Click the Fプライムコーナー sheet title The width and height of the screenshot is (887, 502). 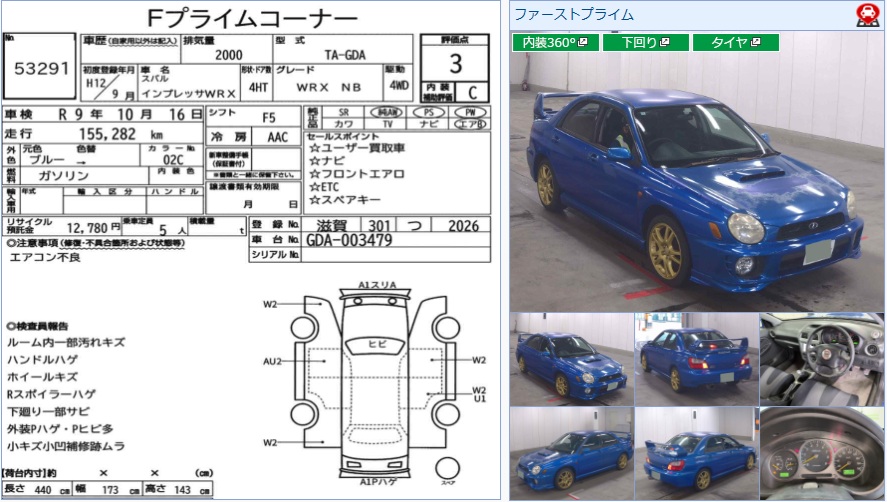point(252,18)
